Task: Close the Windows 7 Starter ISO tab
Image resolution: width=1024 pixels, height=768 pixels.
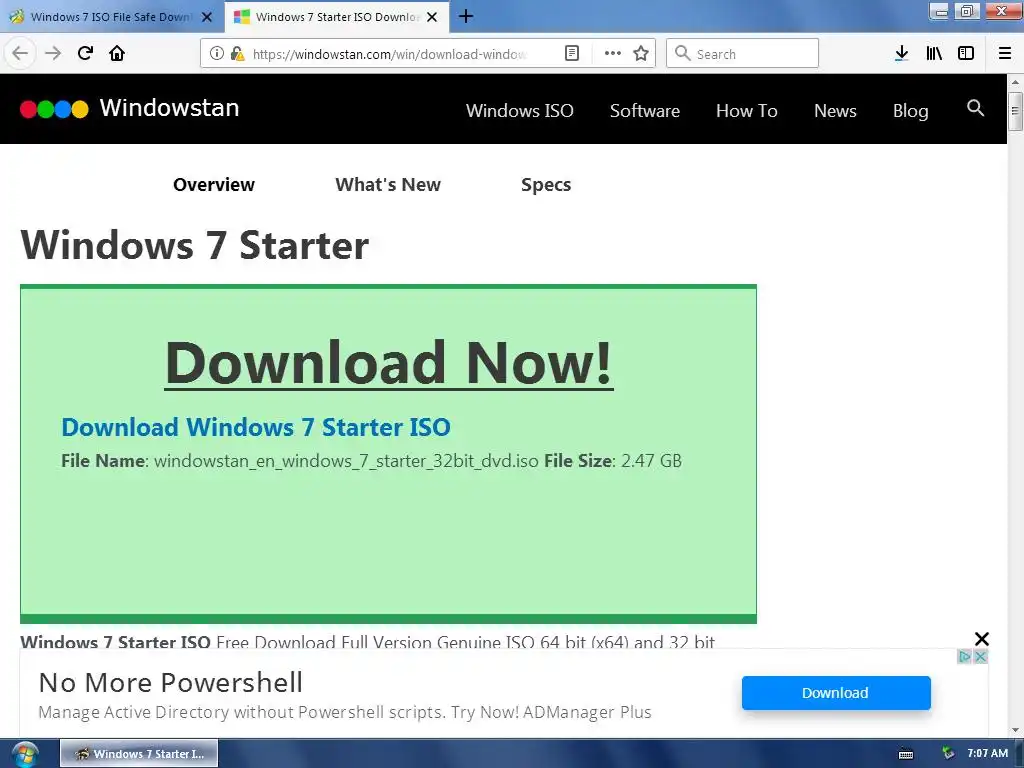Action: point(432,17)
